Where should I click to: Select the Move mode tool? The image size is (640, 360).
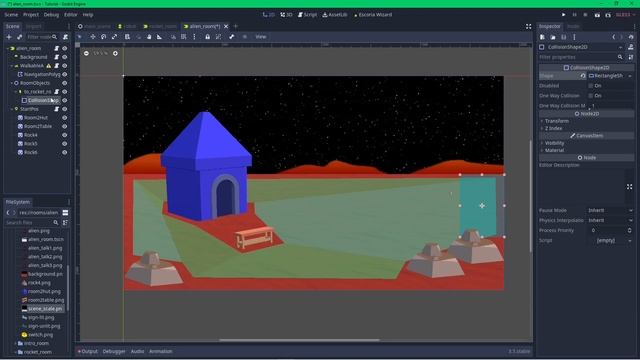(93, 37)
